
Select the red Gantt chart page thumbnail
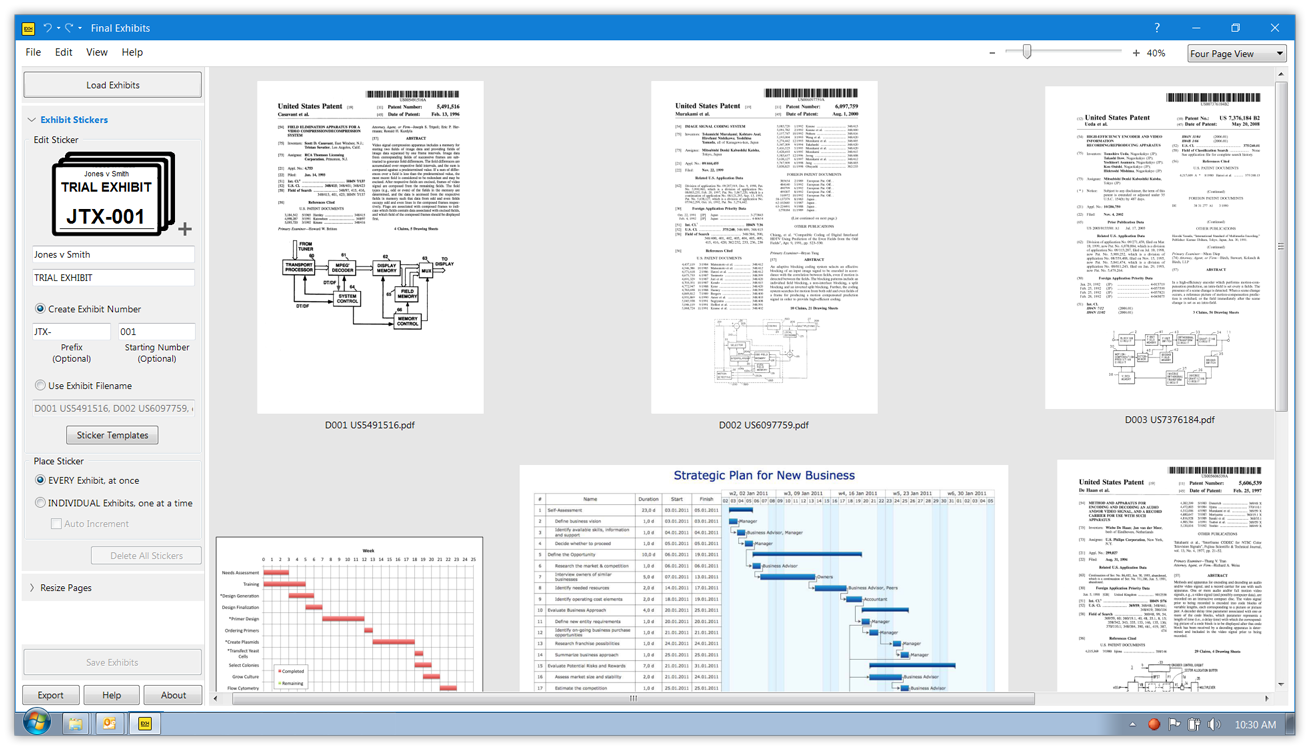point(349,614)
